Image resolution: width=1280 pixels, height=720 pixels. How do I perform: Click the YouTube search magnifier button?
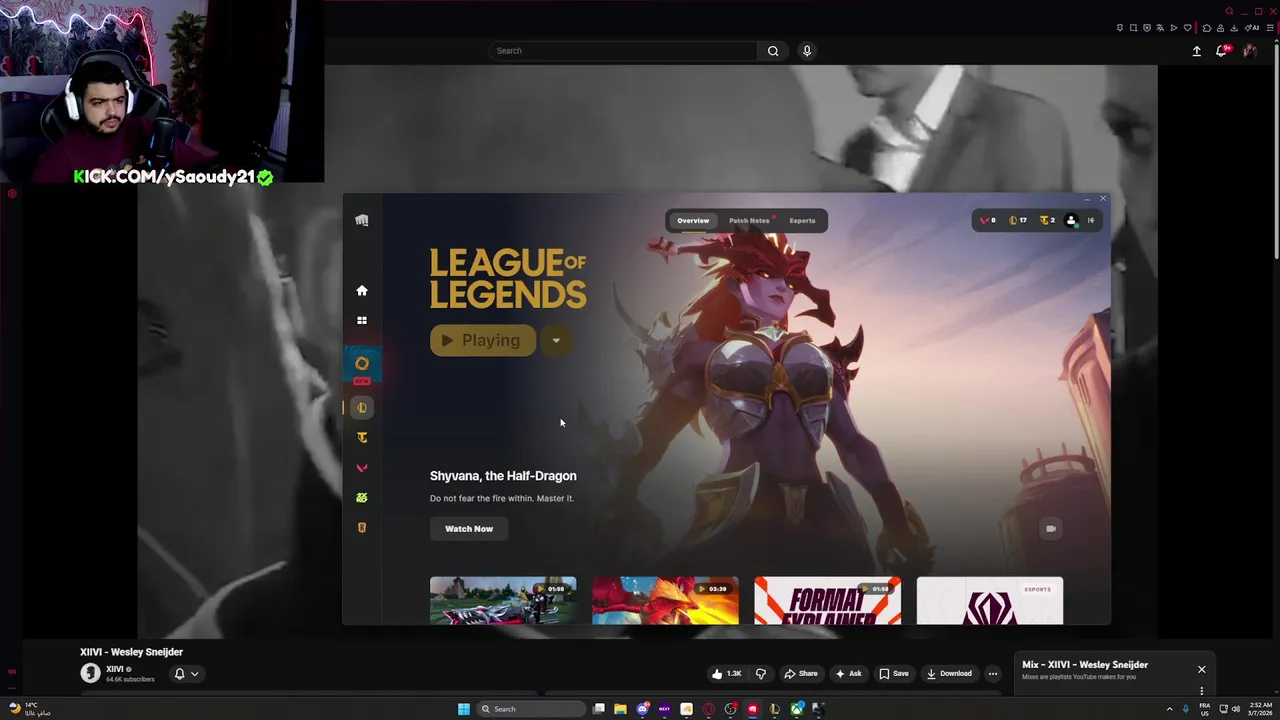click(773, 51)
